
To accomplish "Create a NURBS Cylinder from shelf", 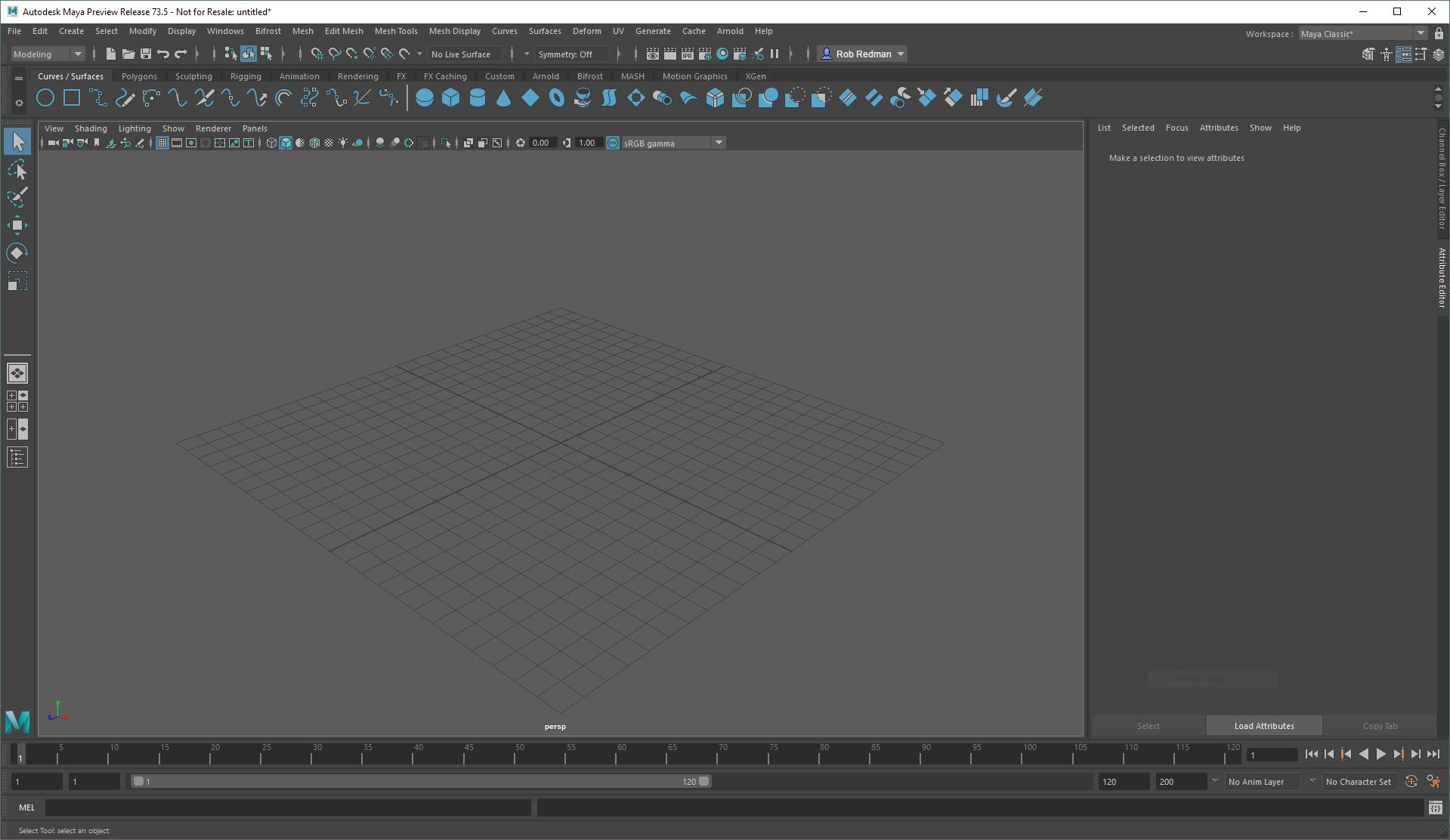I will [478, 97].
